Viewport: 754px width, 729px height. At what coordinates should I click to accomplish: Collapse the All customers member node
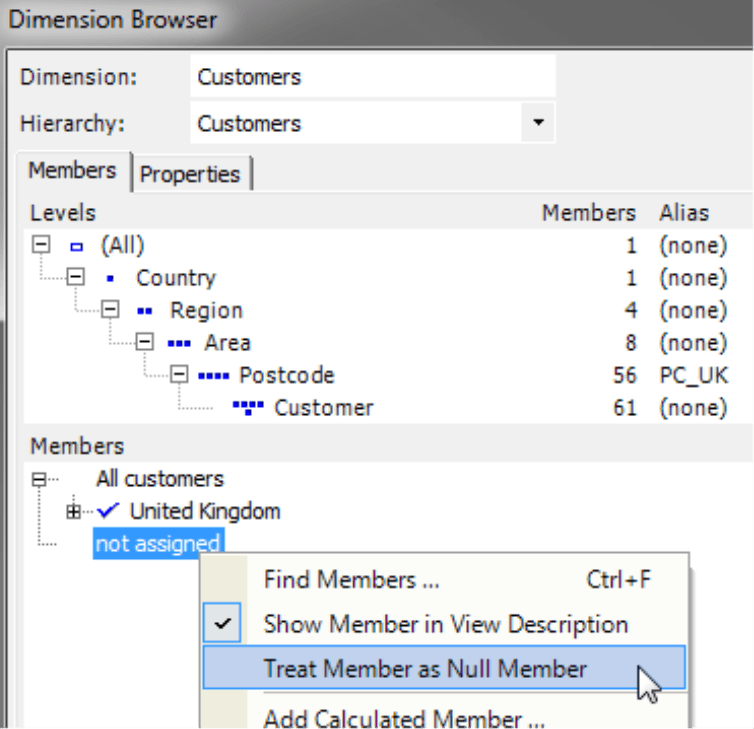point(38,479)
